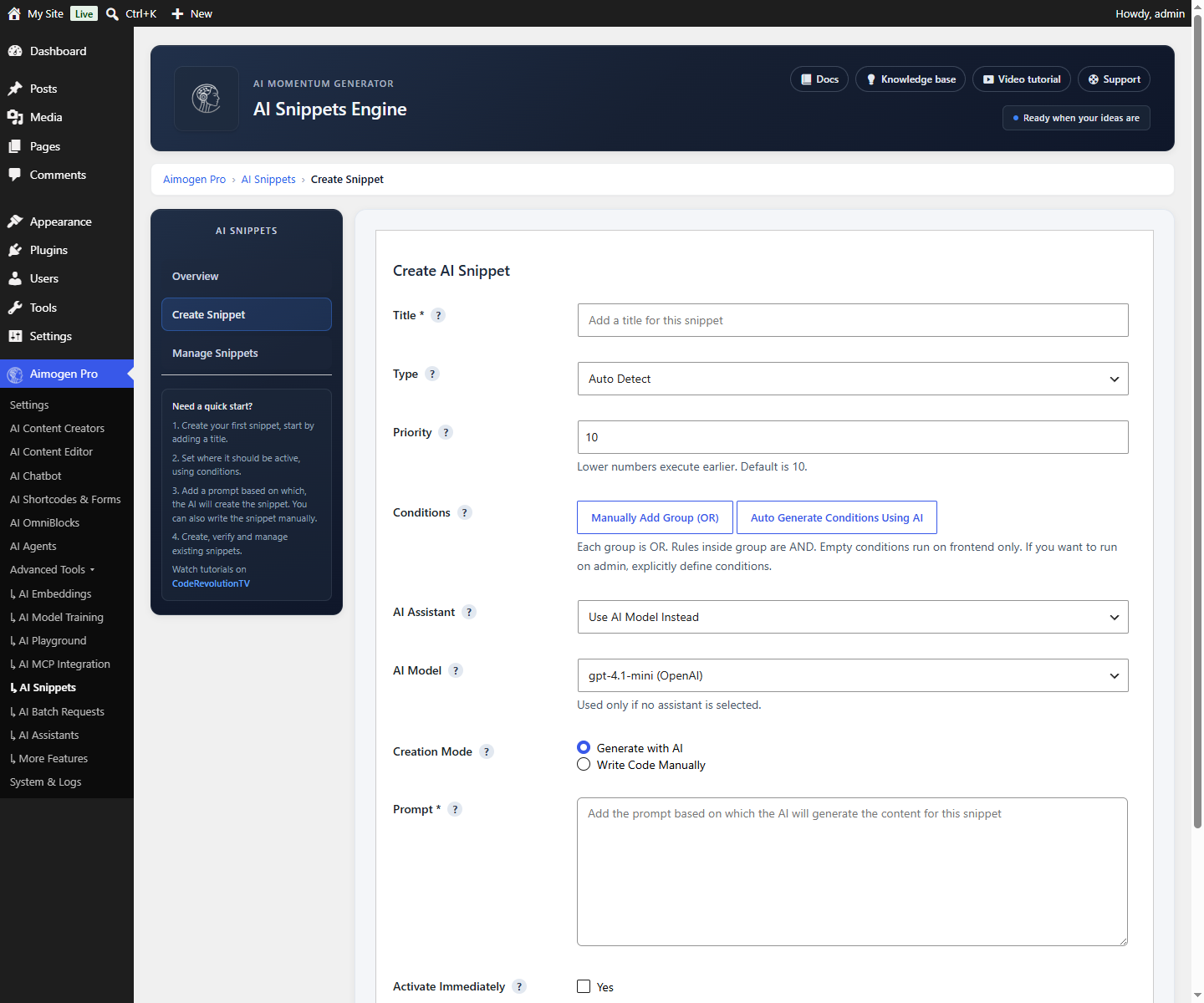The width and height of the screenshot is (1204, 1003).
Task: Open the Overview tab in AI Snippets panel
Action: point(247,276)
